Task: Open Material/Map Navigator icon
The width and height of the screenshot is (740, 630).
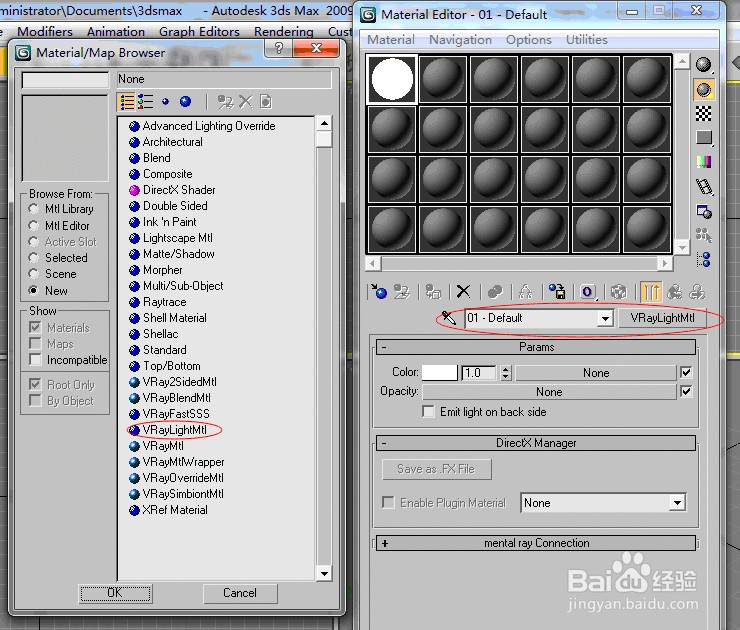Action: [704, 259]
